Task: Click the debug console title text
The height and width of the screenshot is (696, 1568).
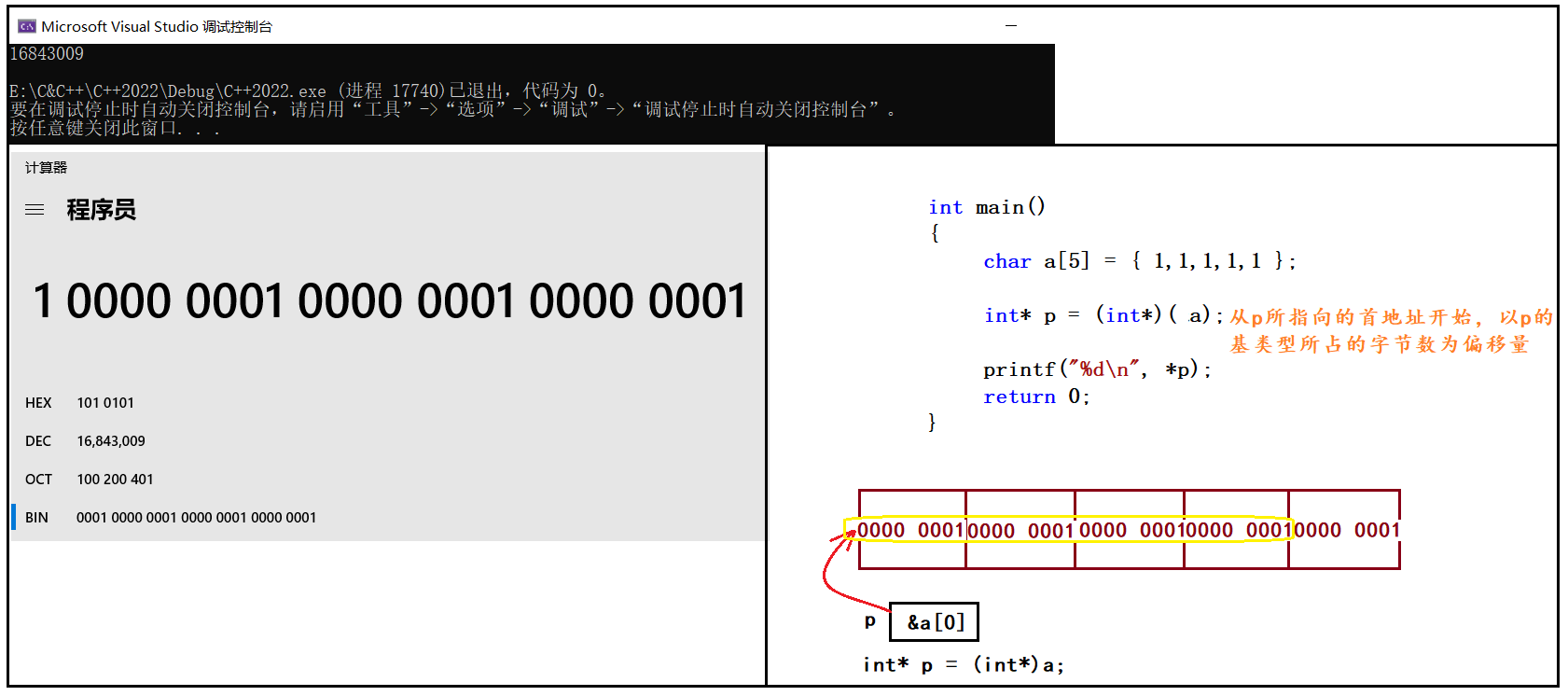Action: (x=157, y=26)
